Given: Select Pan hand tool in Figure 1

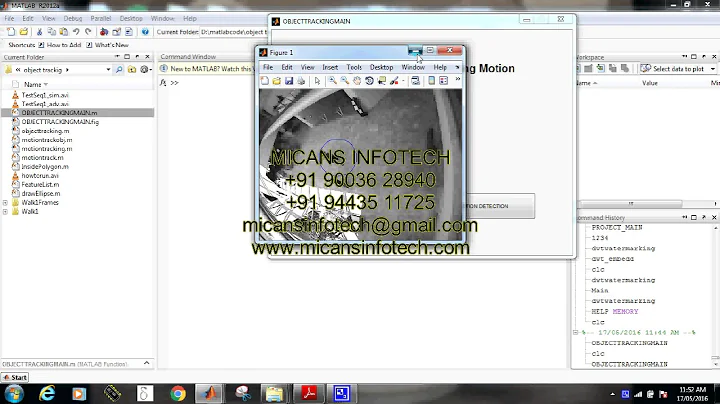Looking at the screenshot, I should (x=357, y=81).
